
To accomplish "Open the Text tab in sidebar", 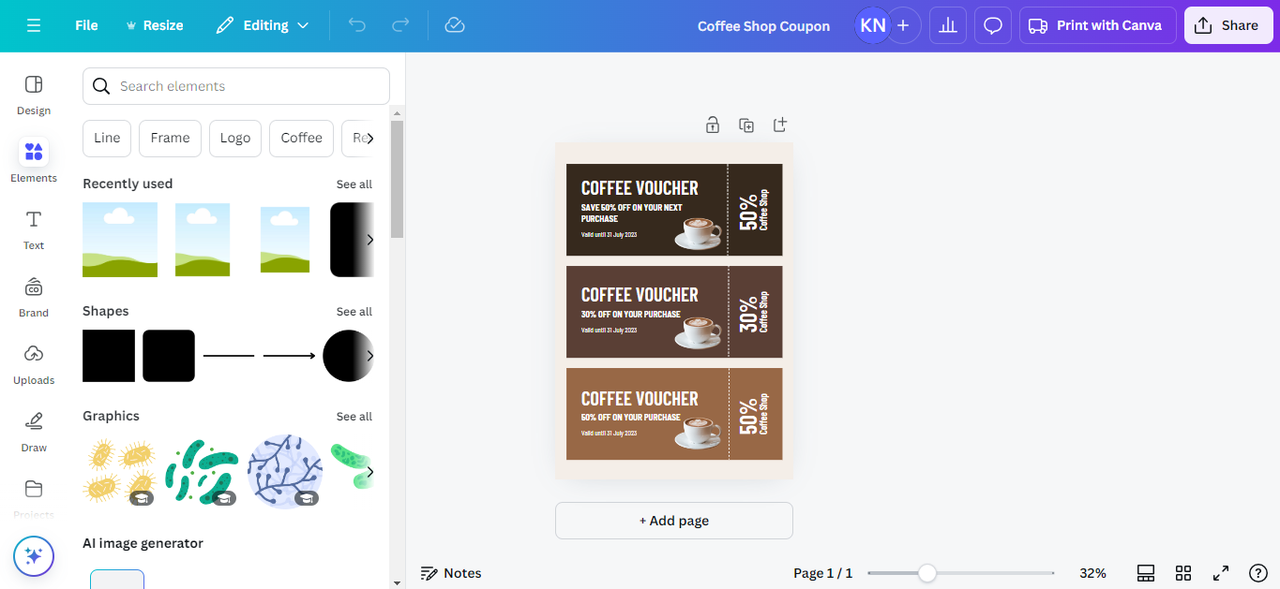I will coord(34,229).
